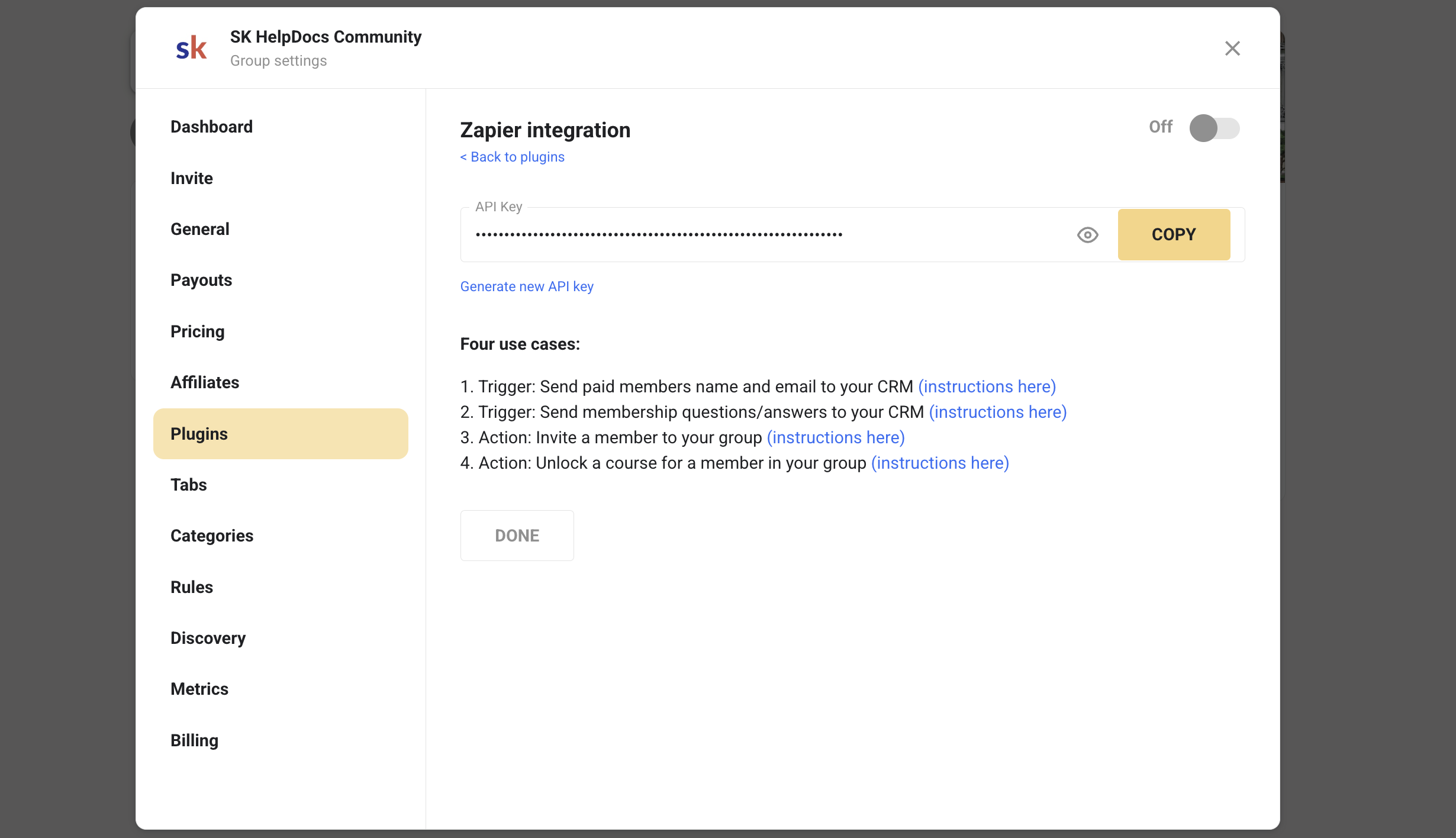Navigate to Billing settings
1456x838 pixels.
pyautogui.click(x=194, y=740)
